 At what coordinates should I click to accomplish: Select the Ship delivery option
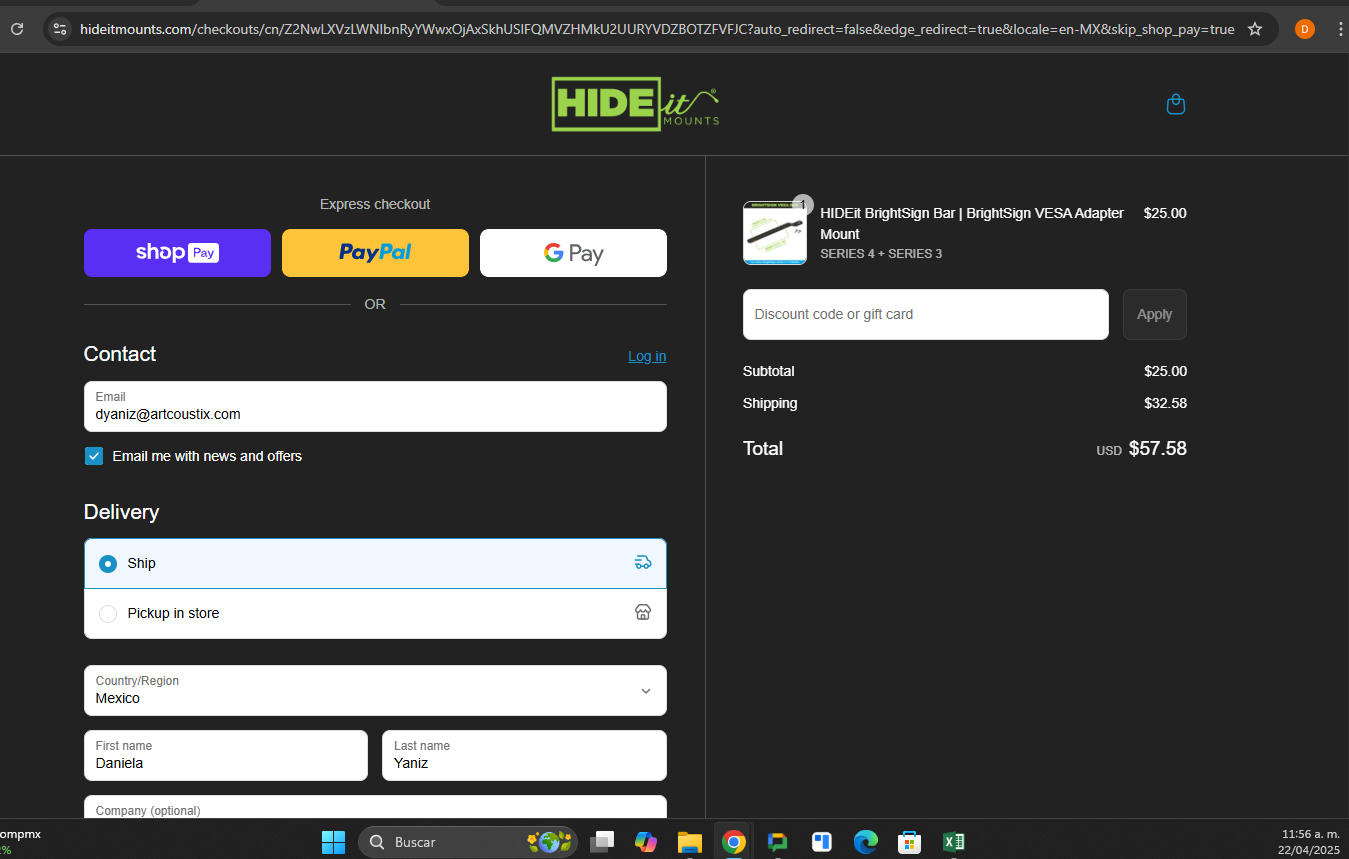[x=375, y=564]
